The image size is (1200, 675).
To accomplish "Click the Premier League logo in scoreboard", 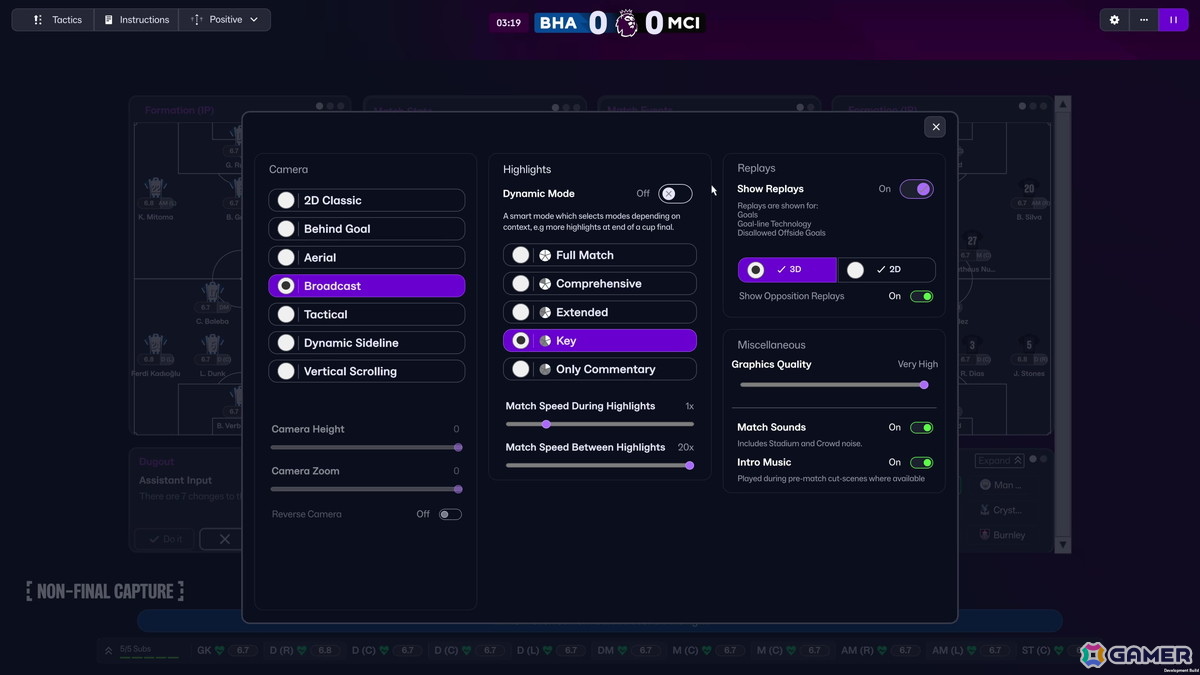I will point(626,23).
